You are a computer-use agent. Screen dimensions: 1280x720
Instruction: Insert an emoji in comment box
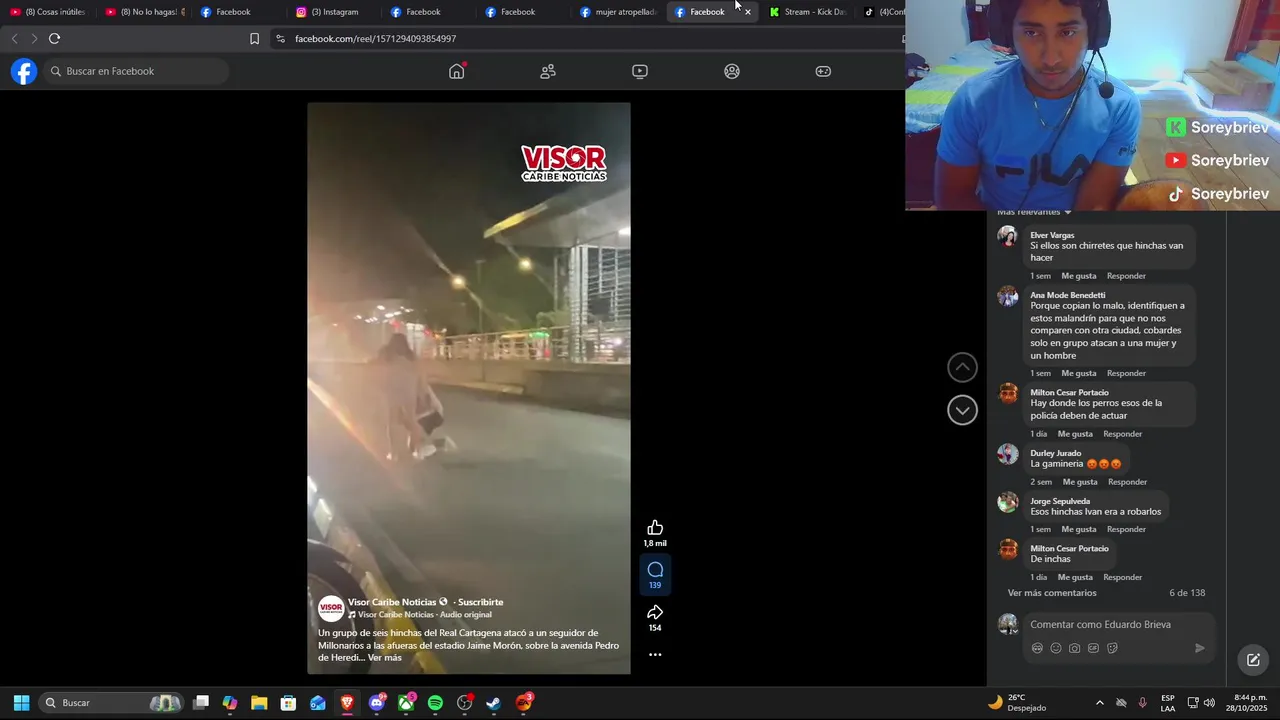pos(1056,648)
